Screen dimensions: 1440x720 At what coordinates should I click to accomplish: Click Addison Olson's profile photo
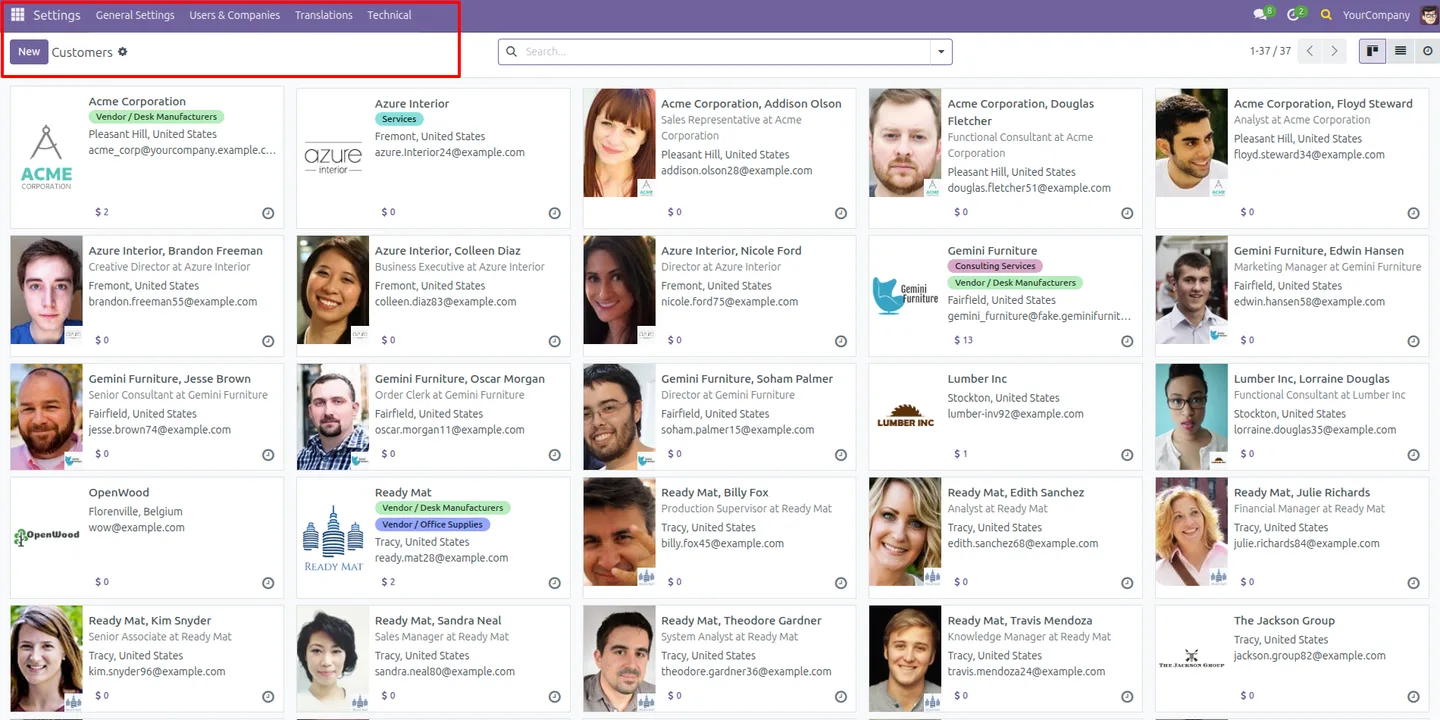619,143
